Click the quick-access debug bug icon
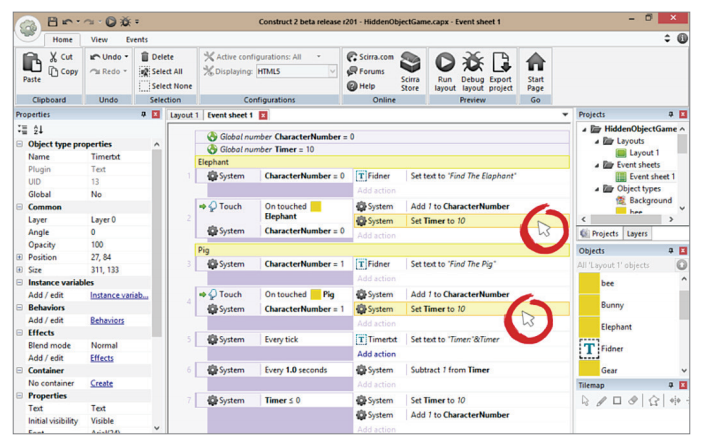This screenshot has width=703, height=448. coord(125,22)
